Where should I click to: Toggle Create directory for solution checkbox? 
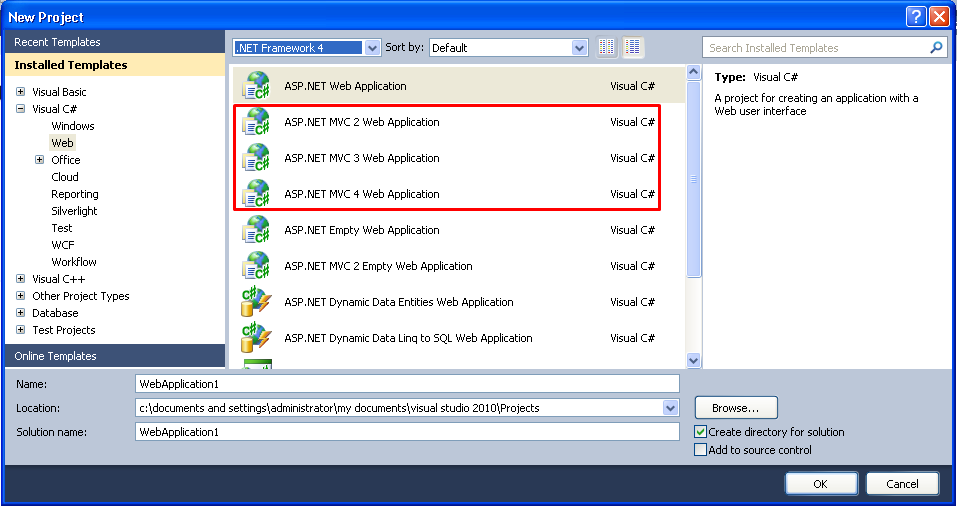[x=701, y=432]
